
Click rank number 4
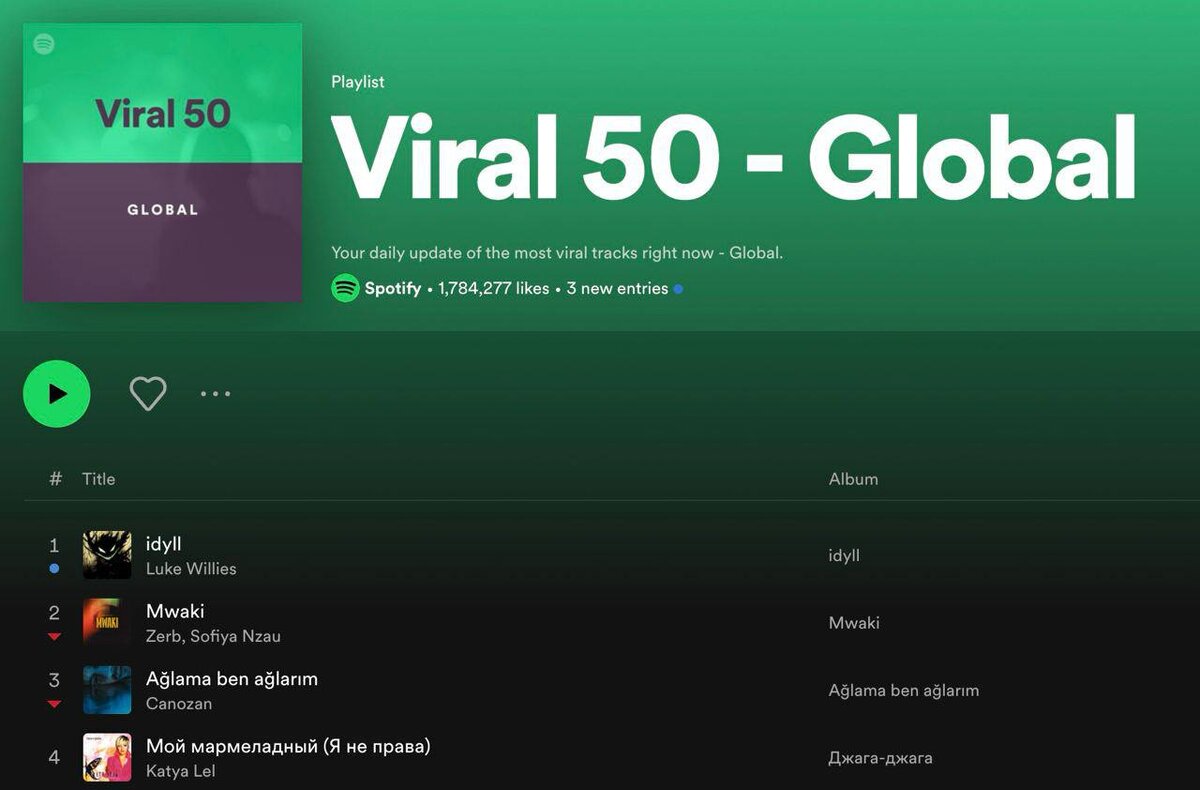54,758
